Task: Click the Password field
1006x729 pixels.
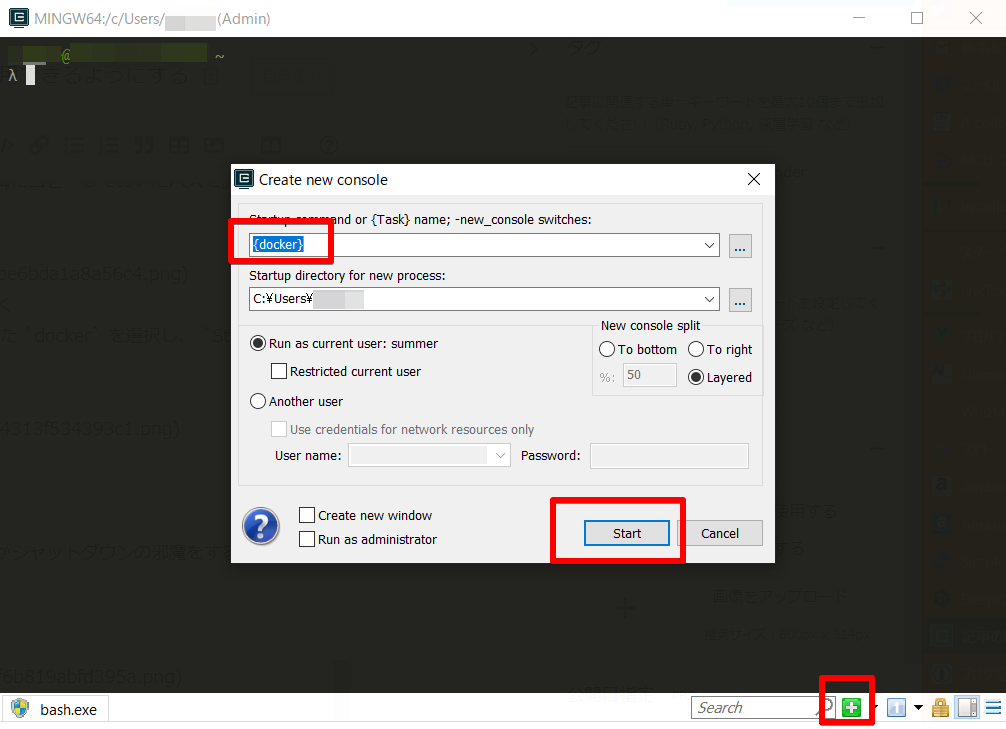Action: tap(669, 456)
